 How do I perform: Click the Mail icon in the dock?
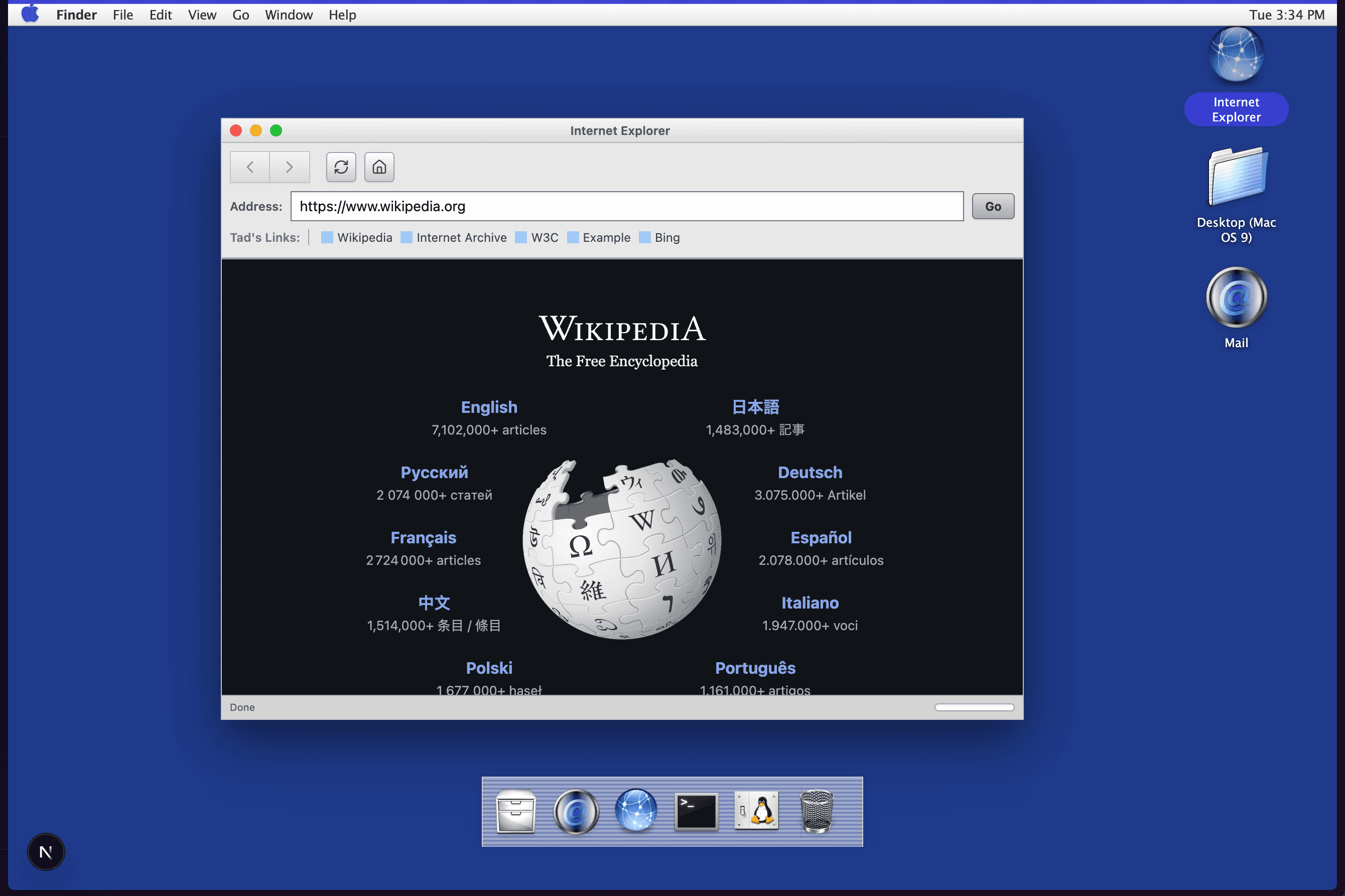point(576,811)
